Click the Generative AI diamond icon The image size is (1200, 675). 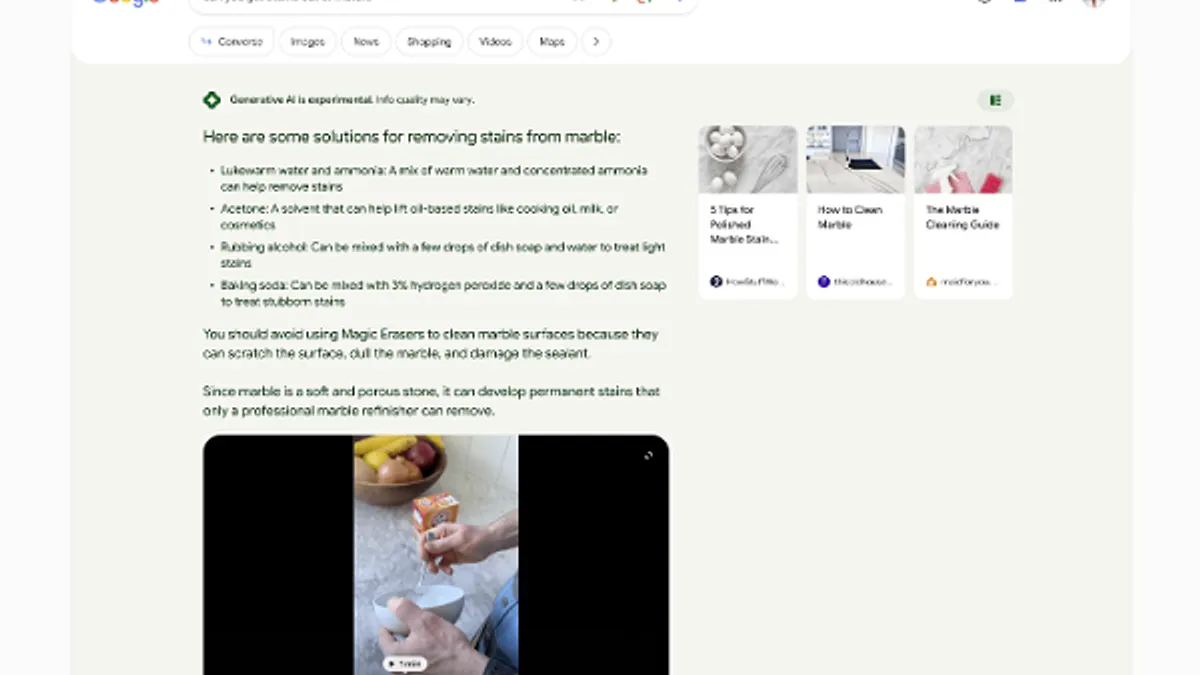pos(211,100)
